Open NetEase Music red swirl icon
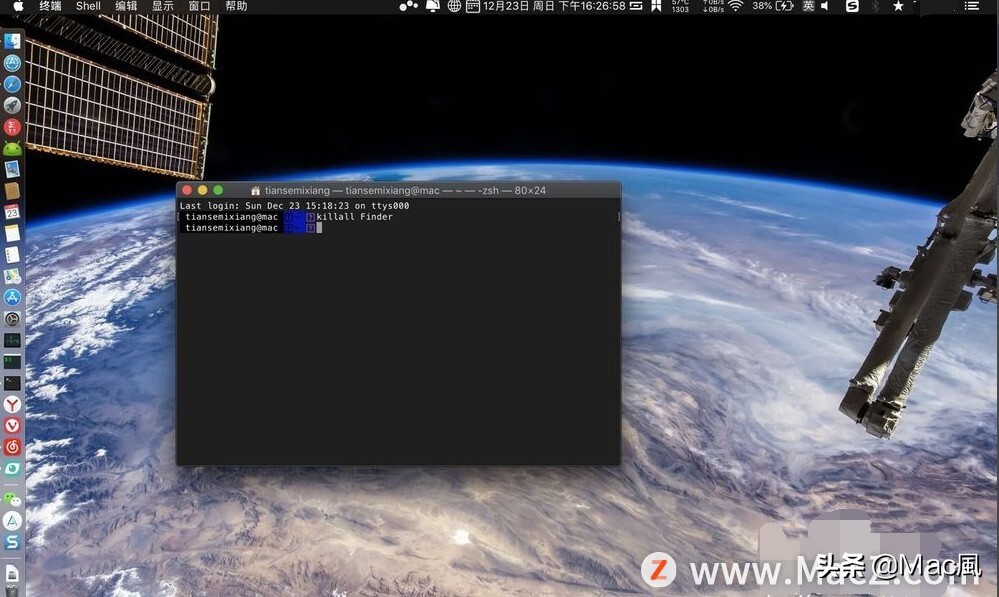This screenshot has width=999, height=597. coord(12,447)
